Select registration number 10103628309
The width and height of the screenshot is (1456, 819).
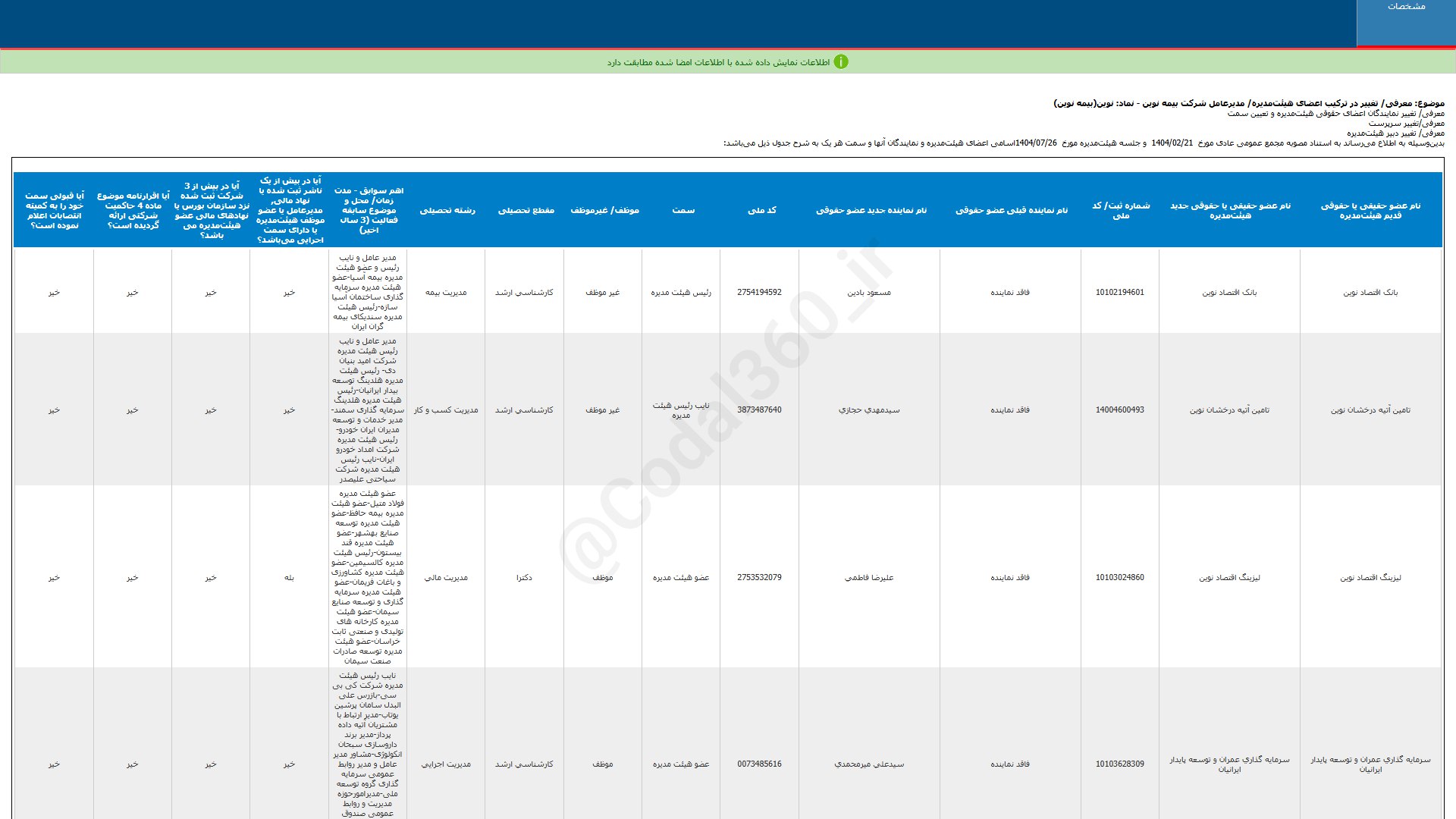coord(1120,764)
